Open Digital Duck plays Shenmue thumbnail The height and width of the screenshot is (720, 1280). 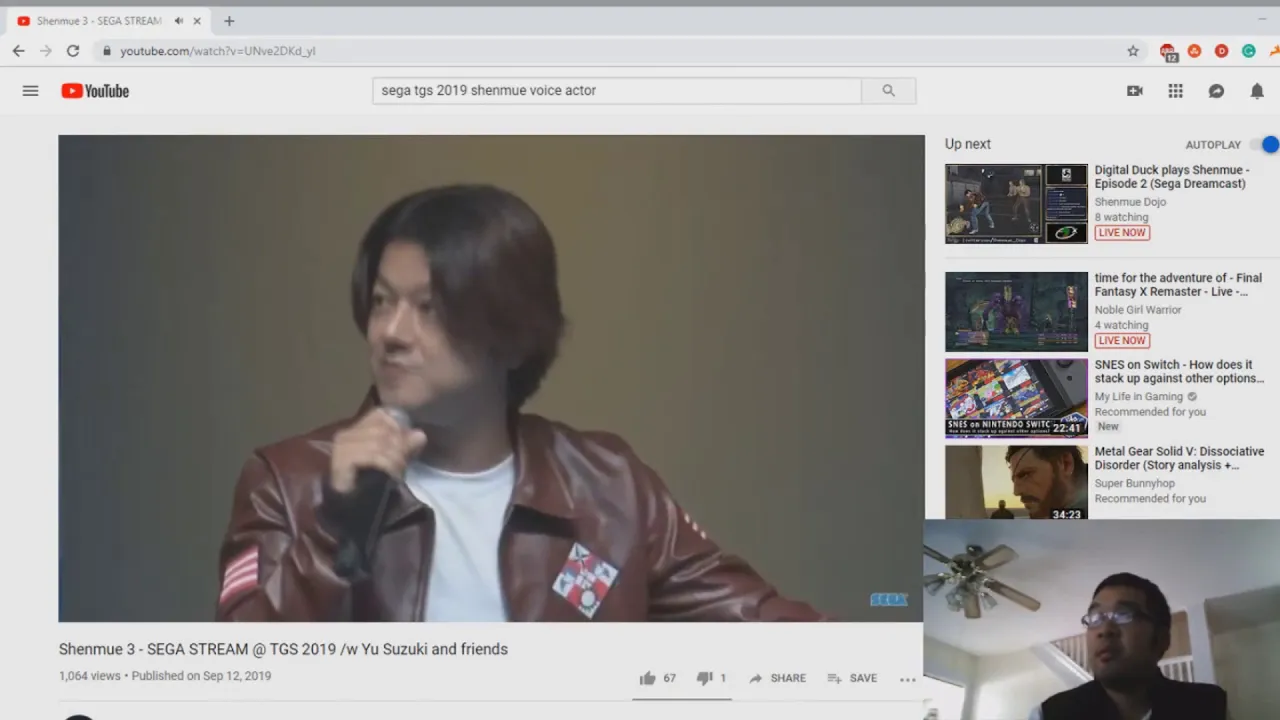tap(1016, 204)
